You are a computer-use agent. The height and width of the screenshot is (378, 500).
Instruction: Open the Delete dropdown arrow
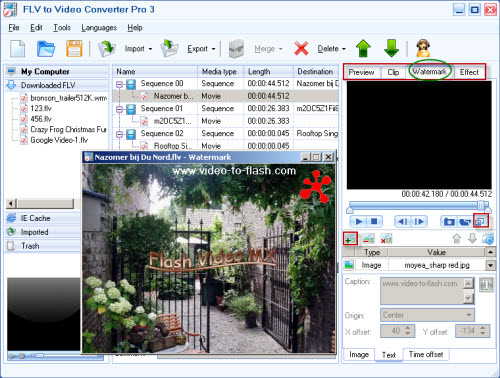tap(344, 49)
